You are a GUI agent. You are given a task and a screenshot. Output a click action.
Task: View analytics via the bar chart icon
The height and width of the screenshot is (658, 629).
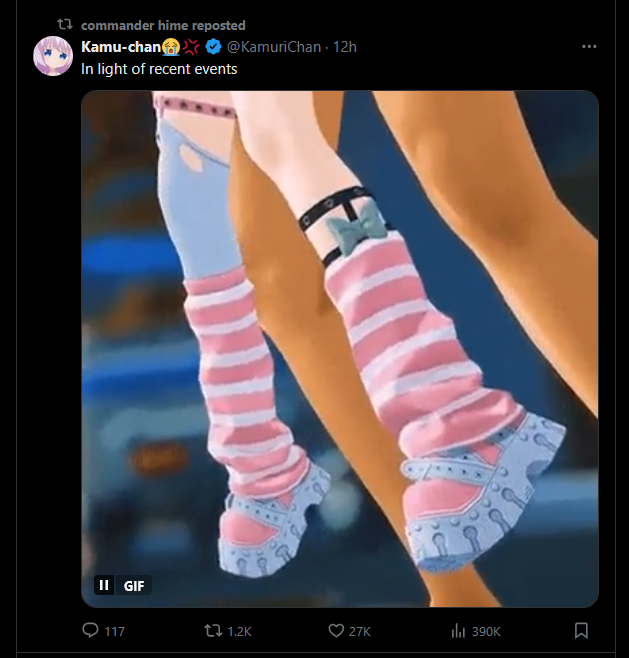click(x=458, y=631)
